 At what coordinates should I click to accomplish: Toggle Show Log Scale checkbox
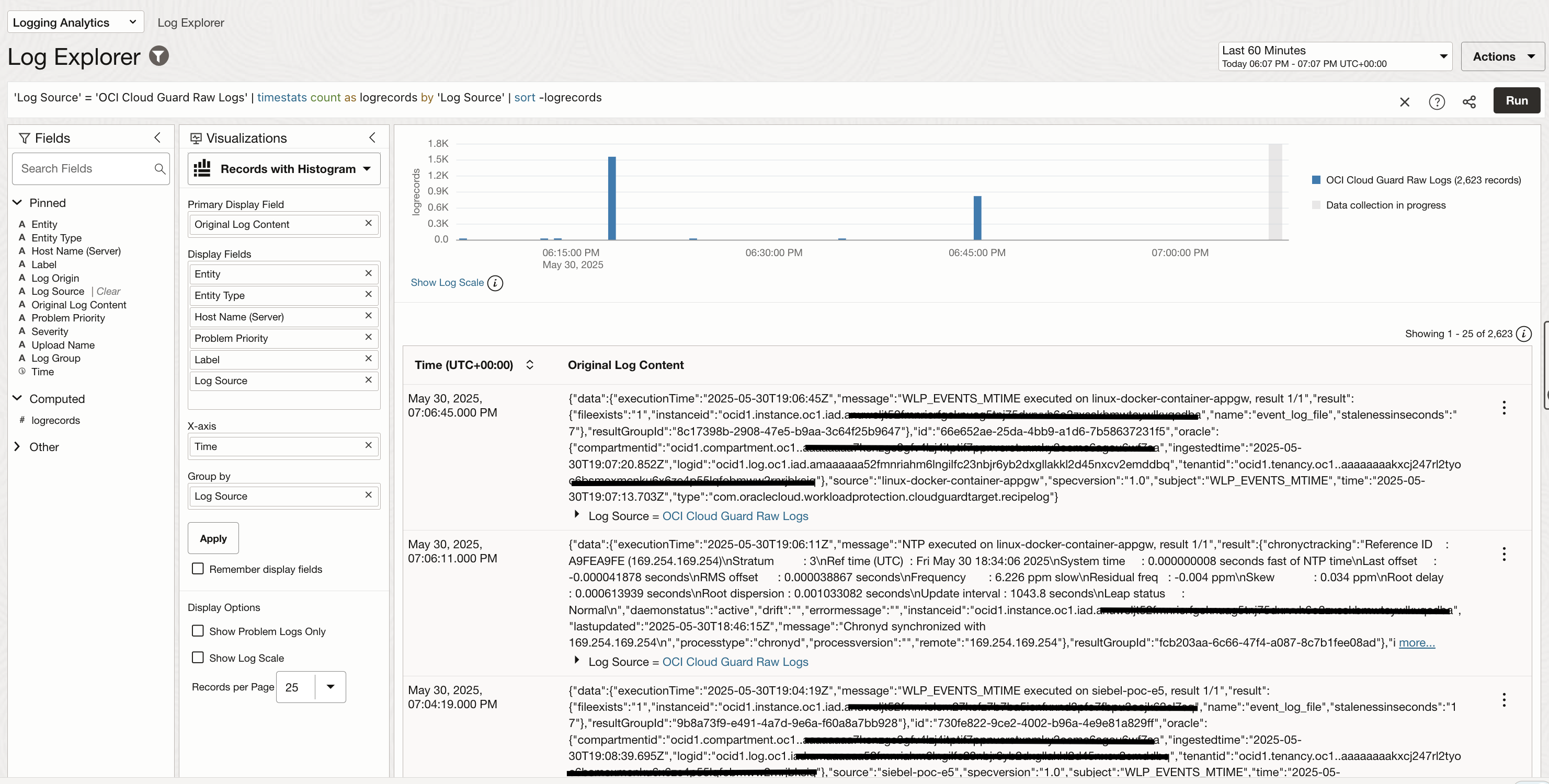point(197,657)
